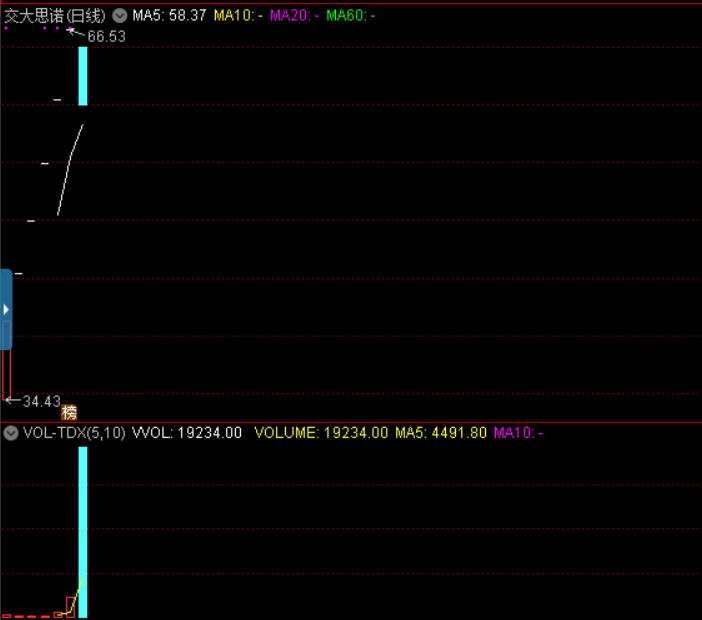Click the VVOL: 19234.00 value
This screenshot has height=620, width=702.
pyautogui.click(x=187, y=433)
